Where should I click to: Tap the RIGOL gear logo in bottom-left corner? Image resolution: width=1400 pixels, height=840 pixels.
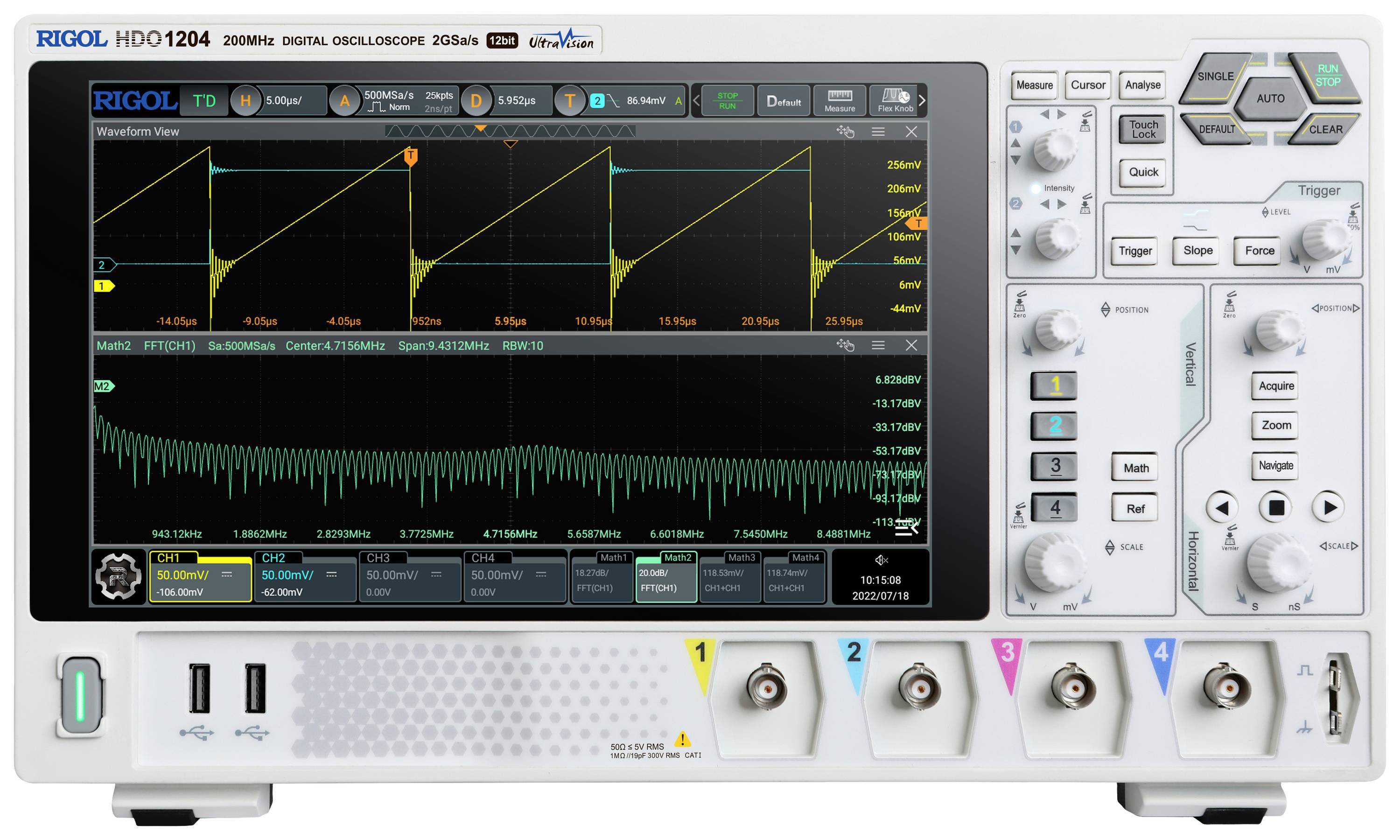(119, 576)
